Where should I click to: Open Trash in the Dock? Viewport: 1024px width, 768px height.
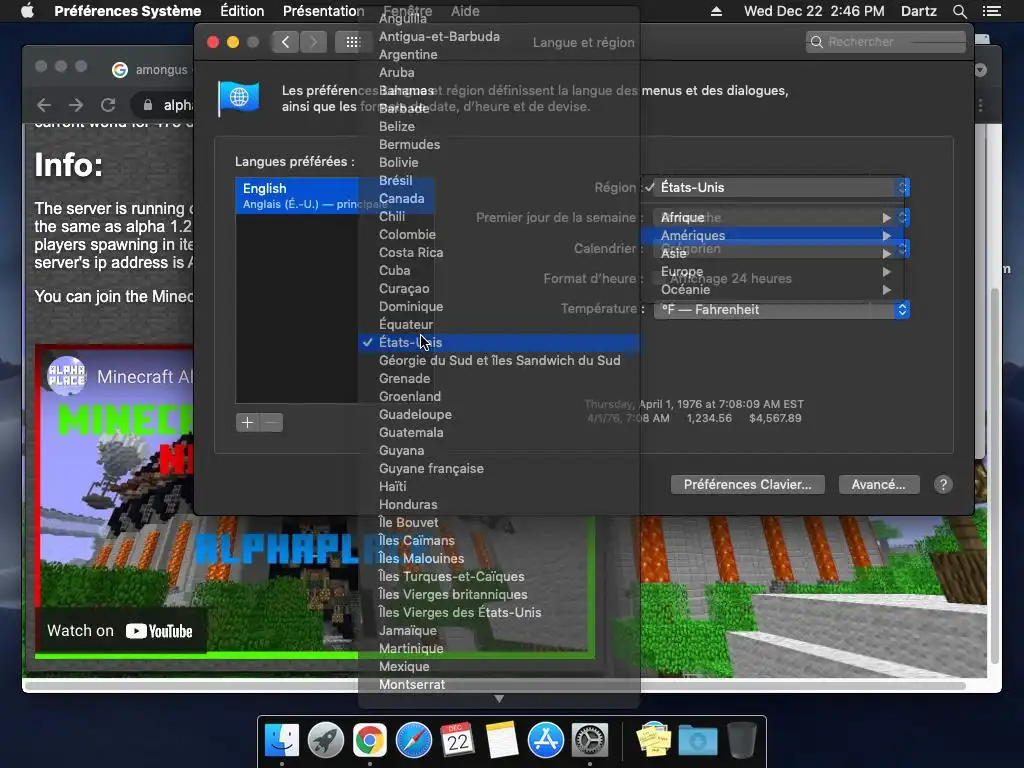click(741, 741)
